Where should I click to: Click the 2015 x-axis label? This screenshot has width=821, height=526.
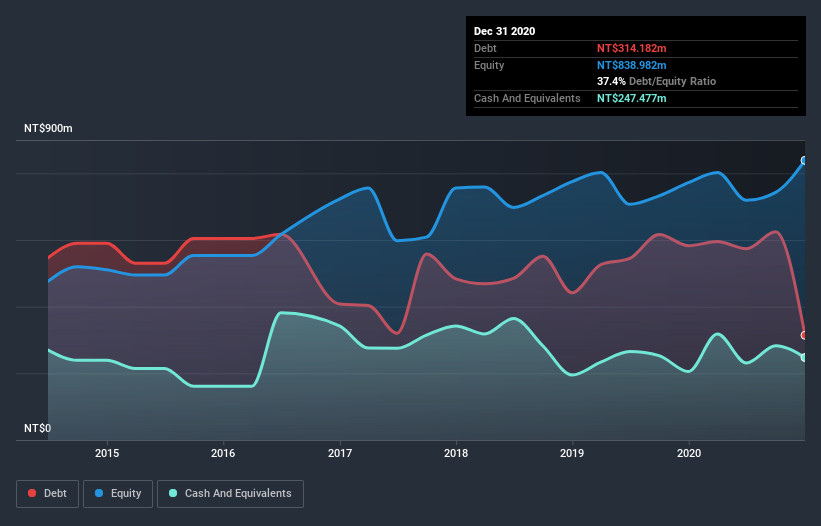click(107, 453)
